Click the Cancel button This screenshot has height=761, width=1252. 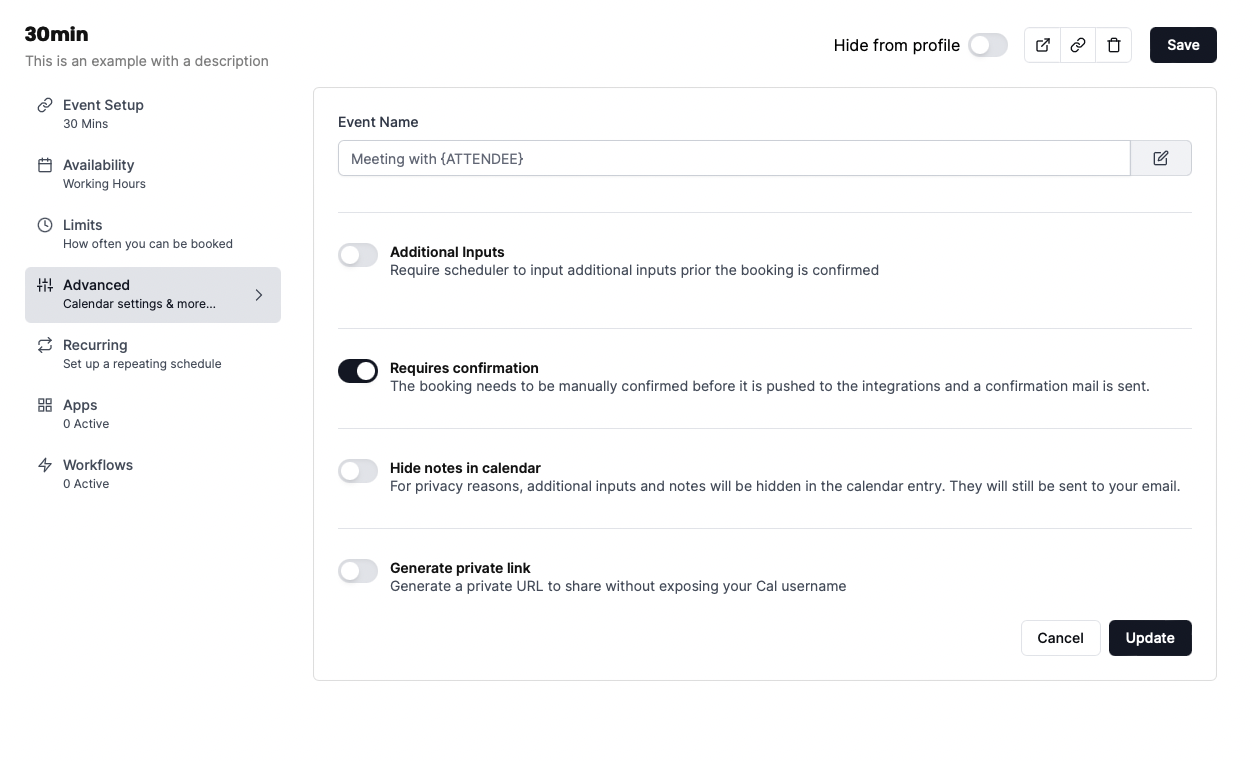pyautogui.click(x=1060, y=638)
